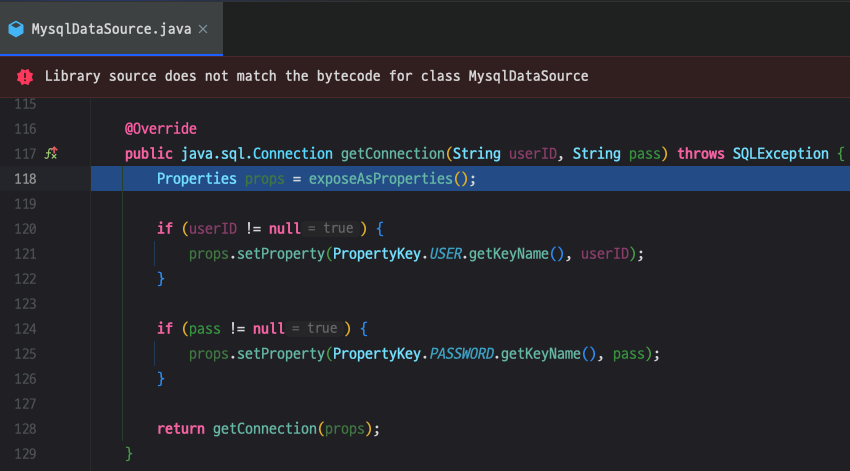This screenshot has height=471, width=850.
Task: Click line number 128 in the gutter
Action: 25,429
